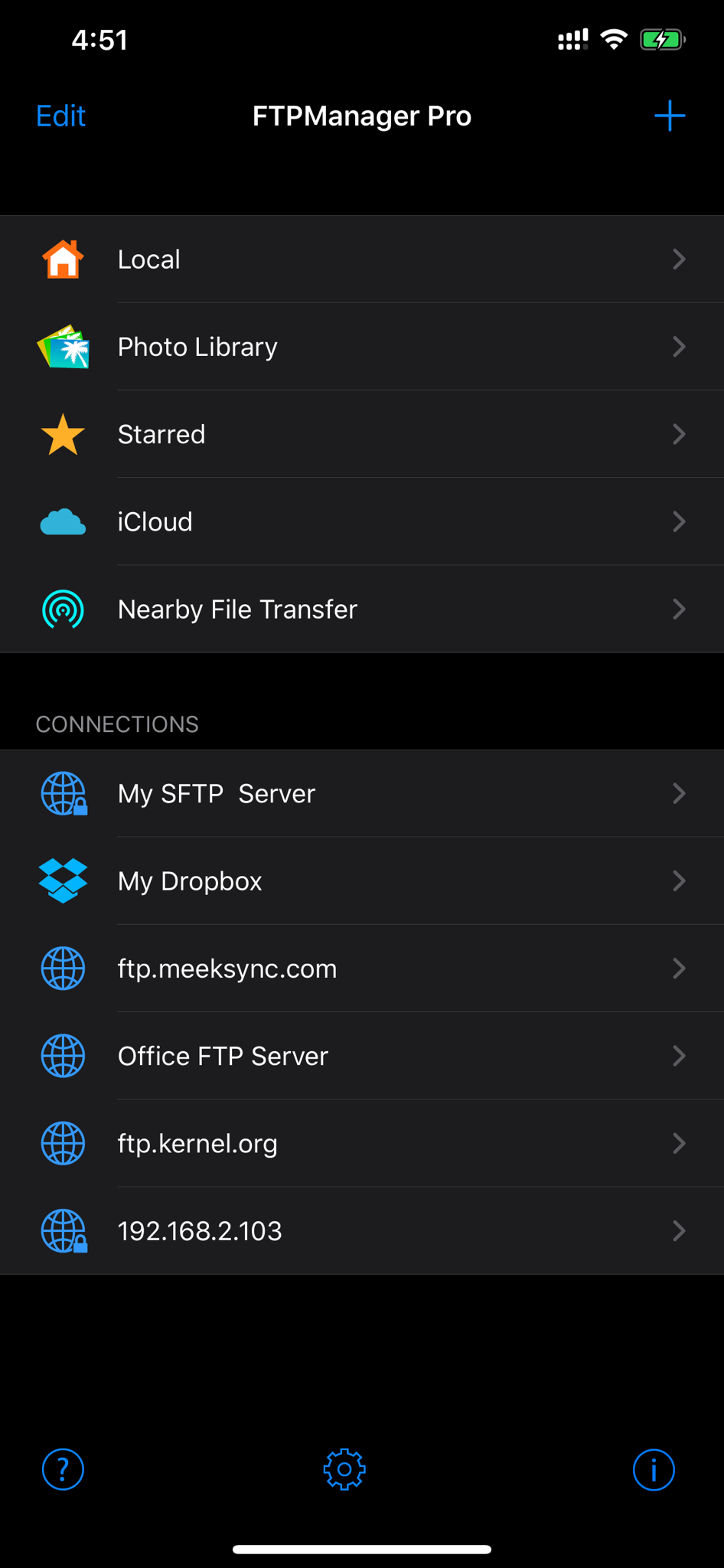Expand the Local row chevron

[x=679, y=259]
